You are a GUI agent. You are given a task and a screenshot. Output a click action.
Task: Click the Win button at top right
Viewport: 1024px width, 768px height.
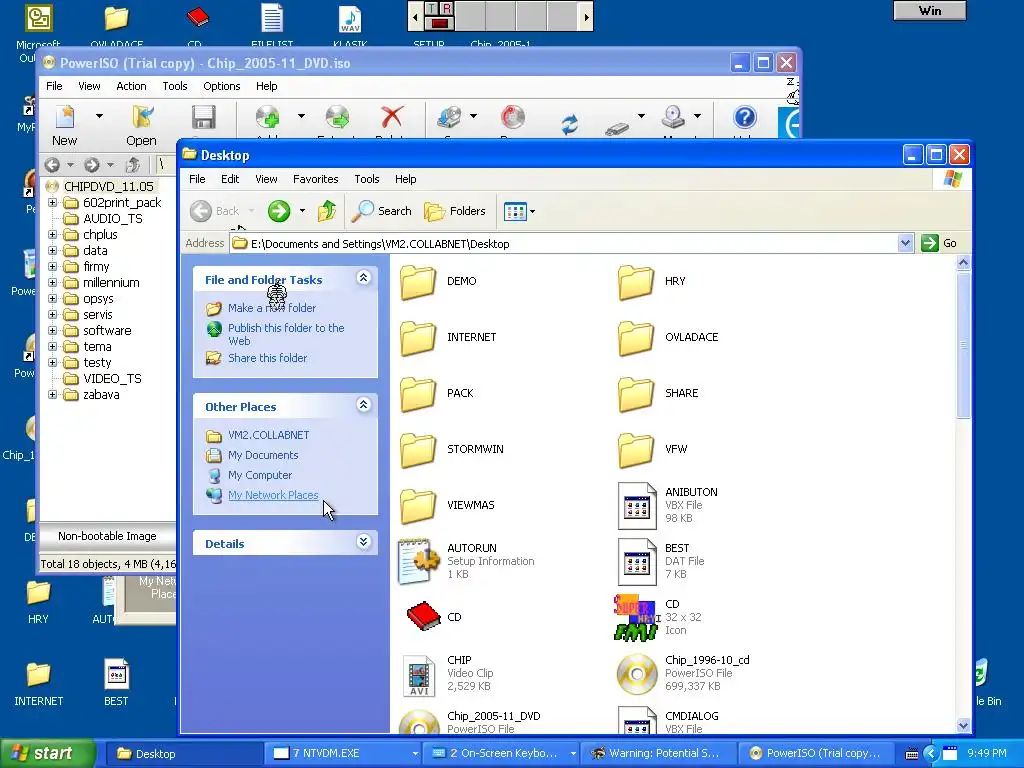(929, 10)
